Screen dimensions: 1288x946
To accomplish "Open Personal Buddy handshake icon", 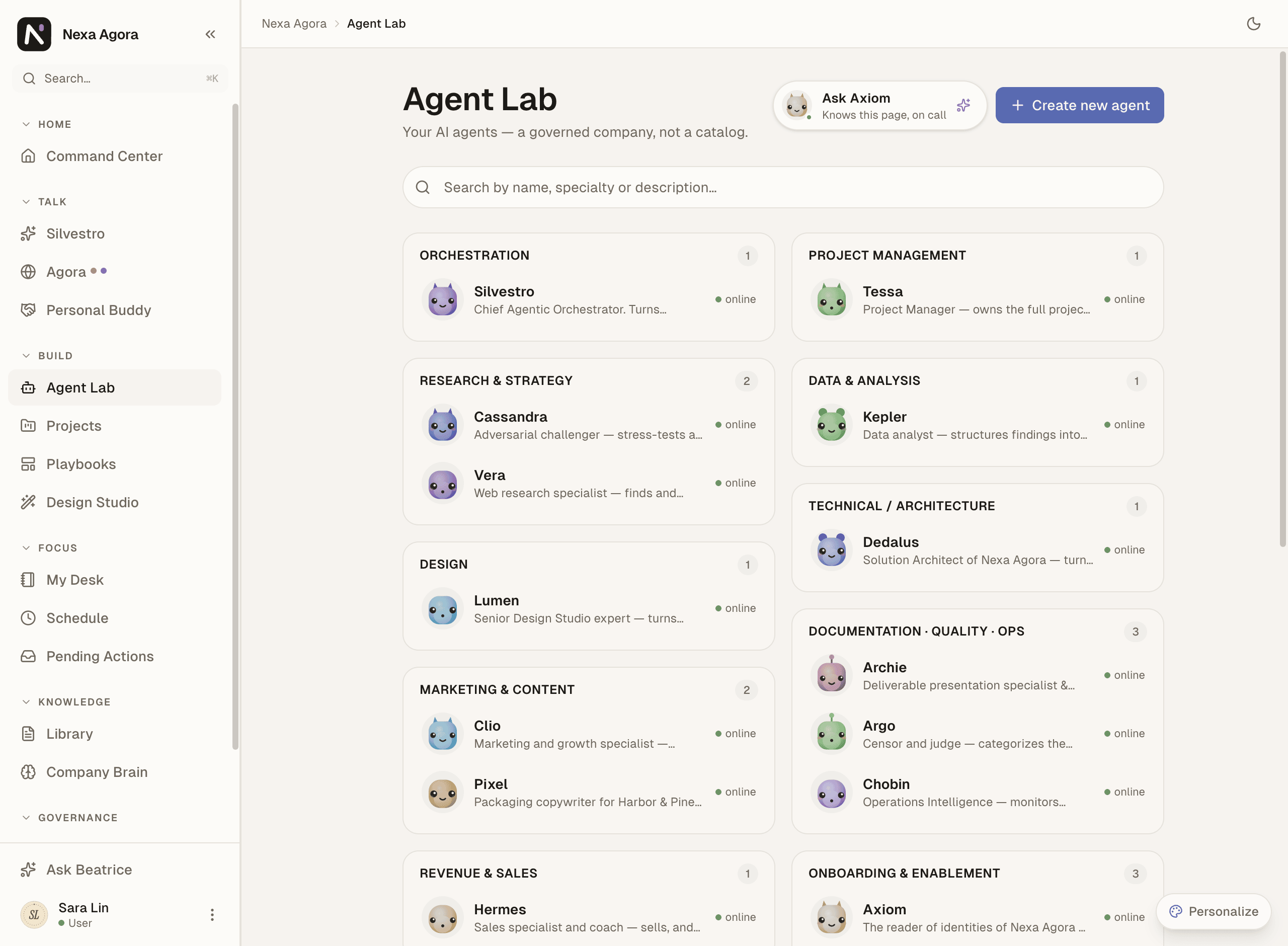I will pyautogui.click(x=28, y=310).
